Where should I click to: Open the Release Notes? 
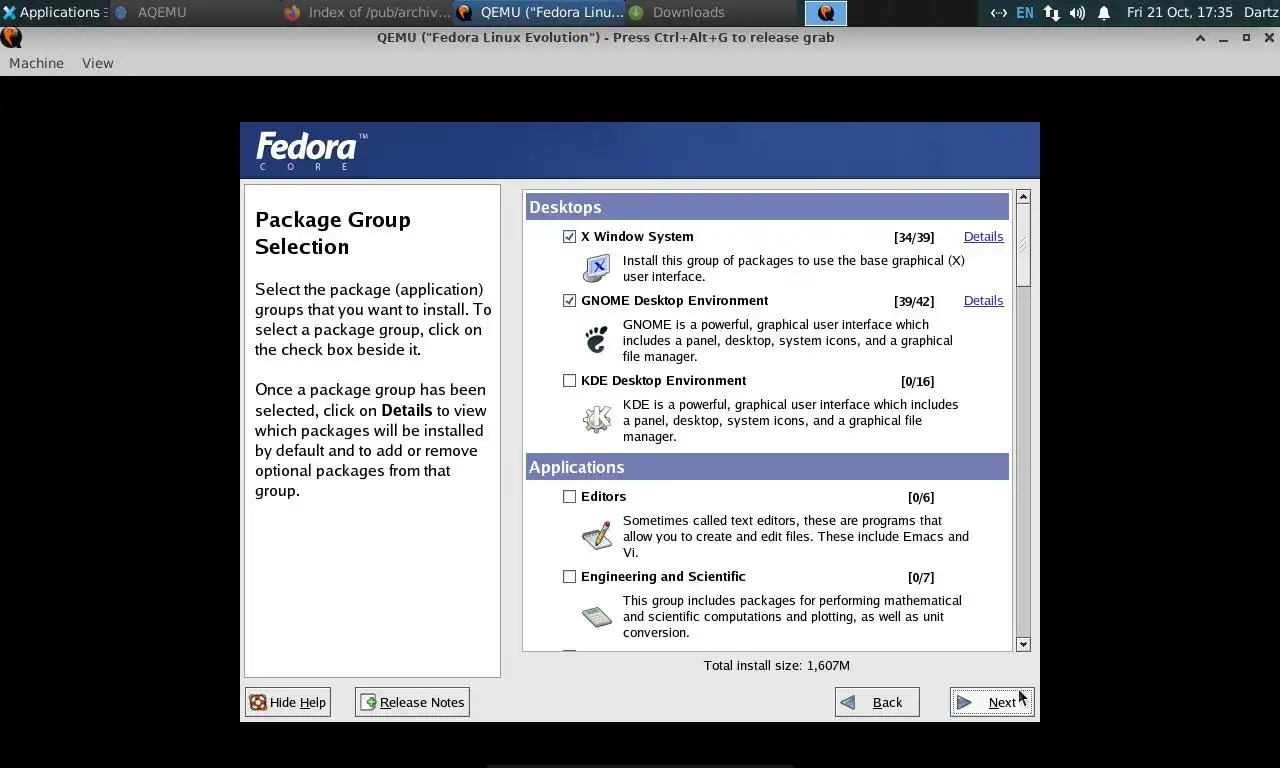(x=412, y=702)
